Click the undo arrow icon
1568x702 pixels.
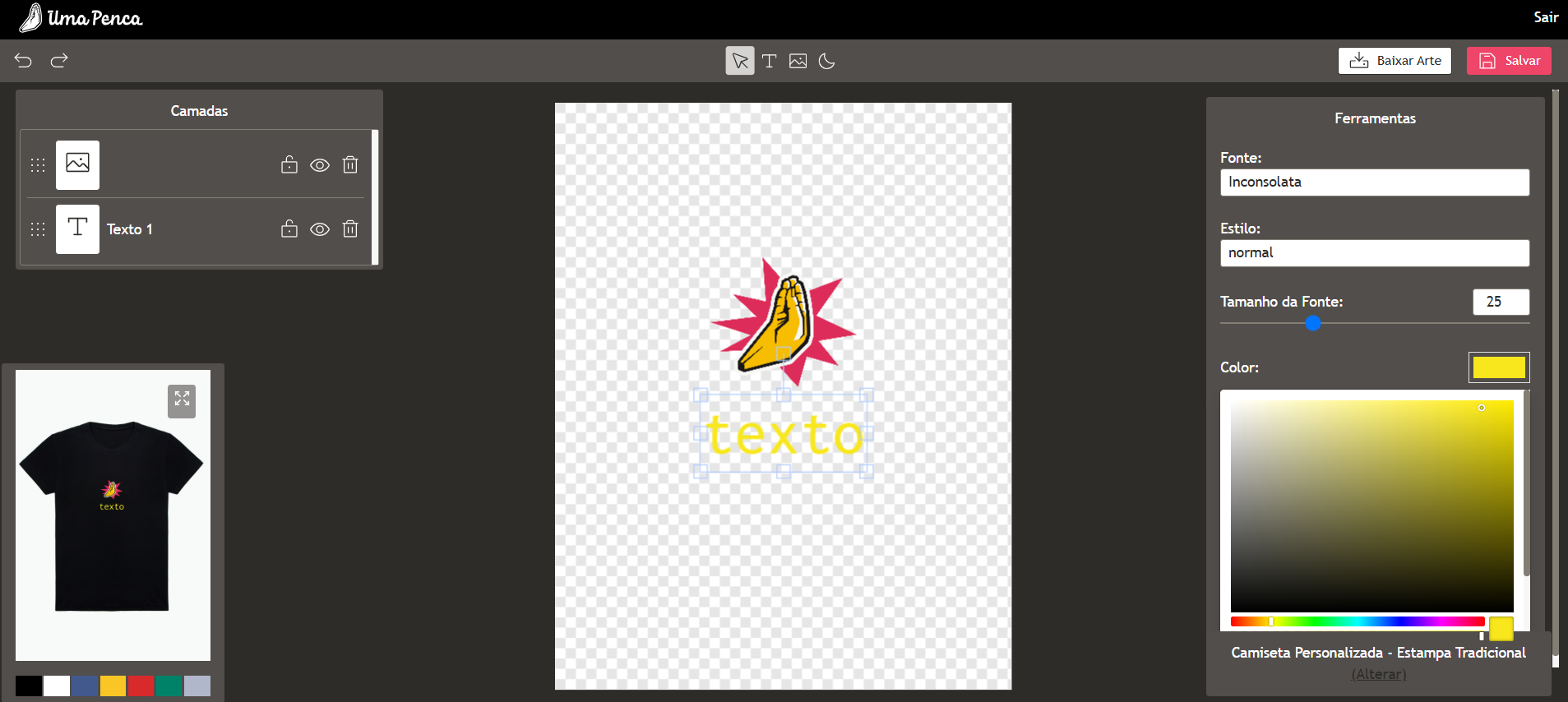[23, 61]
